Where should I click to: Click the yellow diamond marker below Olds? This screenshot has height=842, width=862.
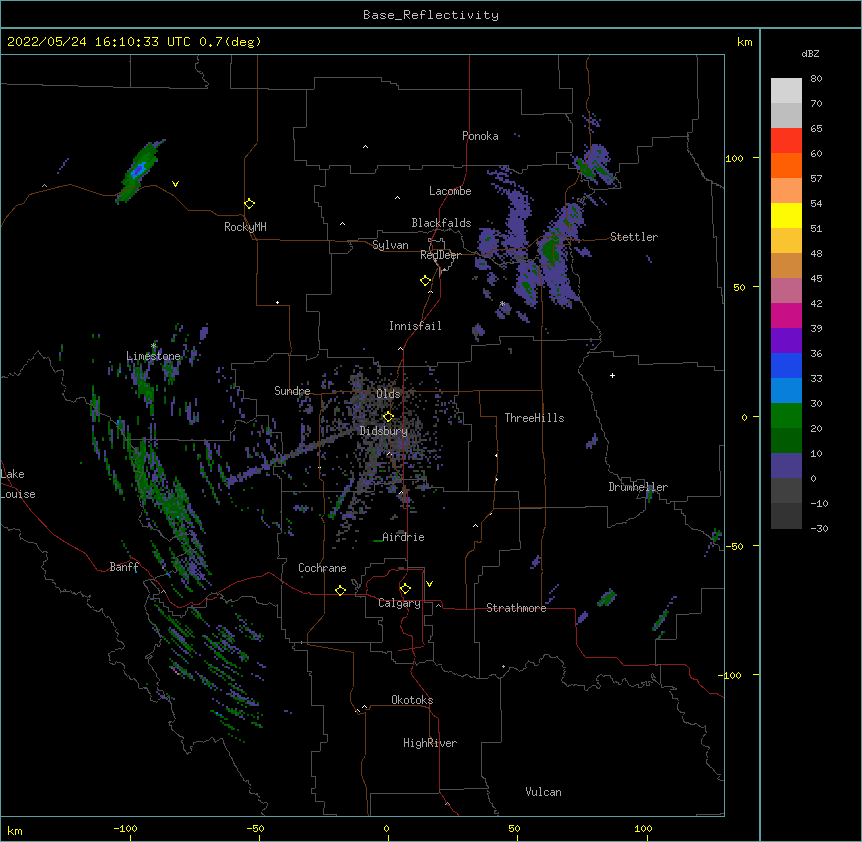(x=388, y=416)
